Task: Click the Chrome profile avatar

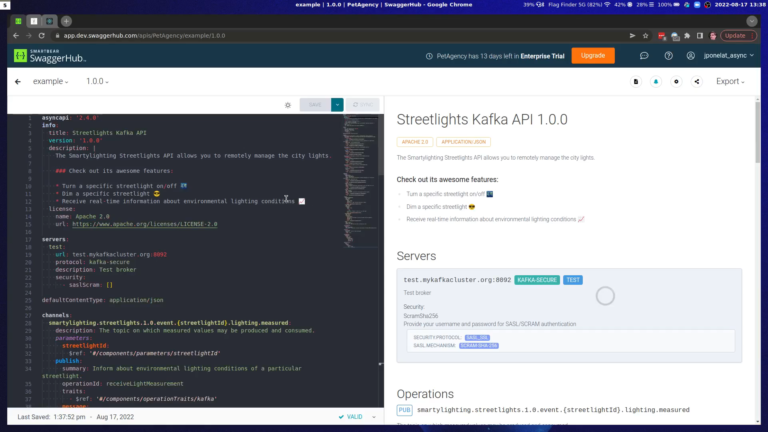Action: tap(713, 36)
